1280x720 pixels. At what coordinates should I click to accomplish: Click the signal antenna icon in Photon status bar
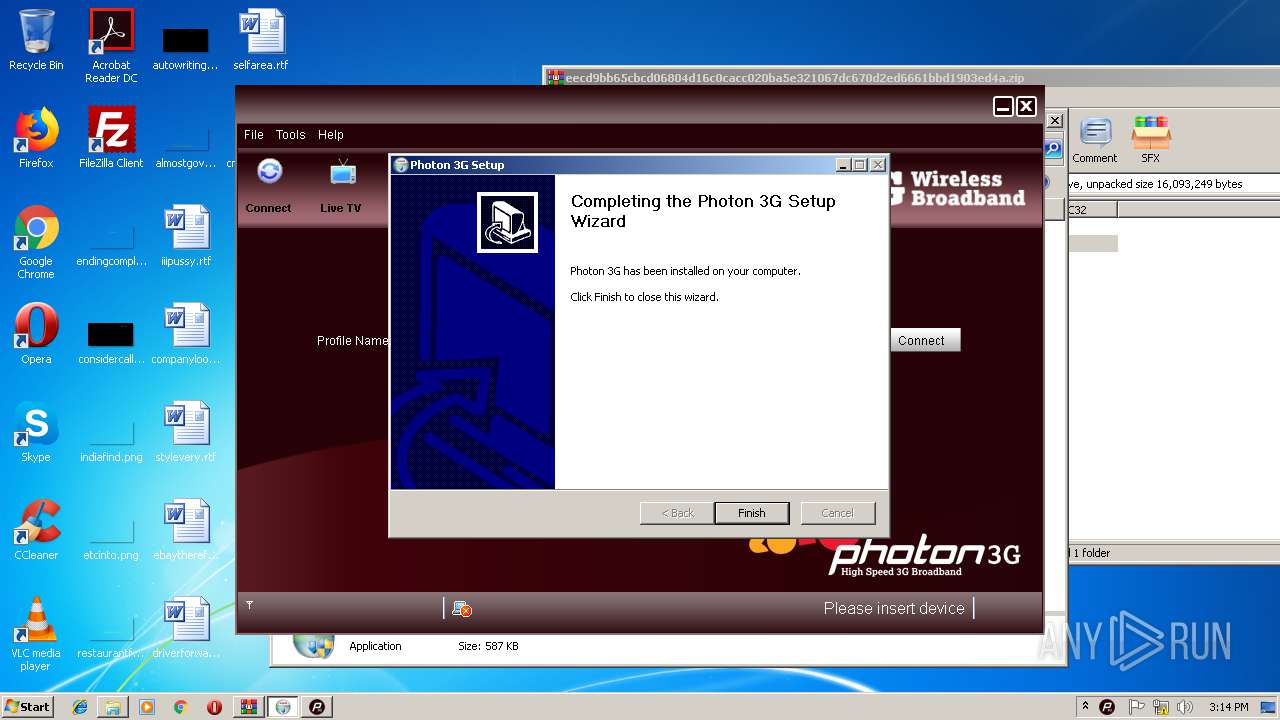coord(250,605)
